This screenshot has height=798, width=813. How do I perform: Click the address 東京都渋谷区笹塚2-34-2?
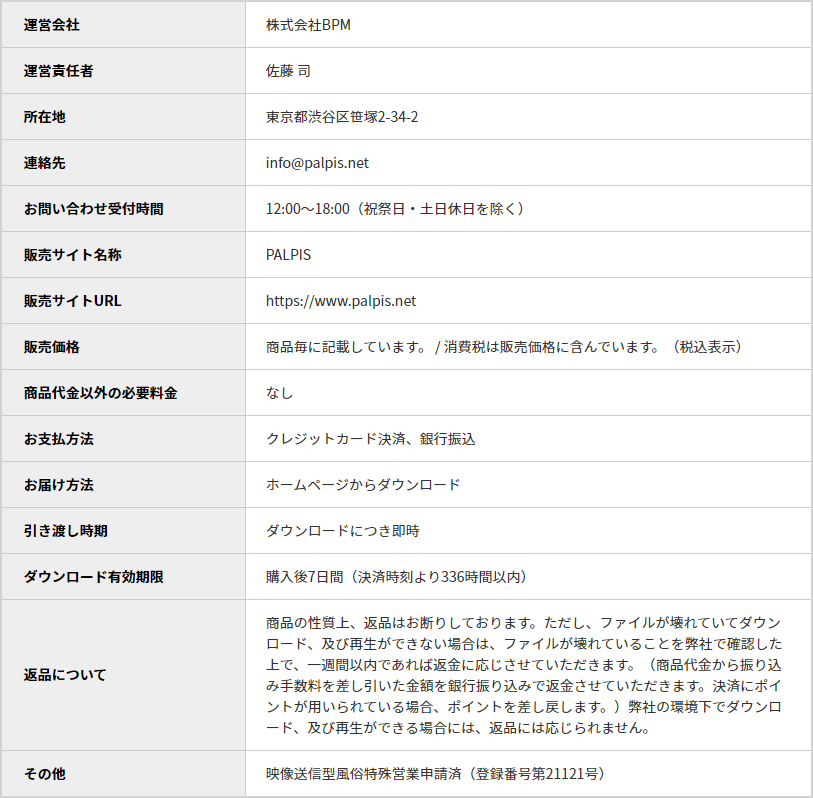point(342,117)
